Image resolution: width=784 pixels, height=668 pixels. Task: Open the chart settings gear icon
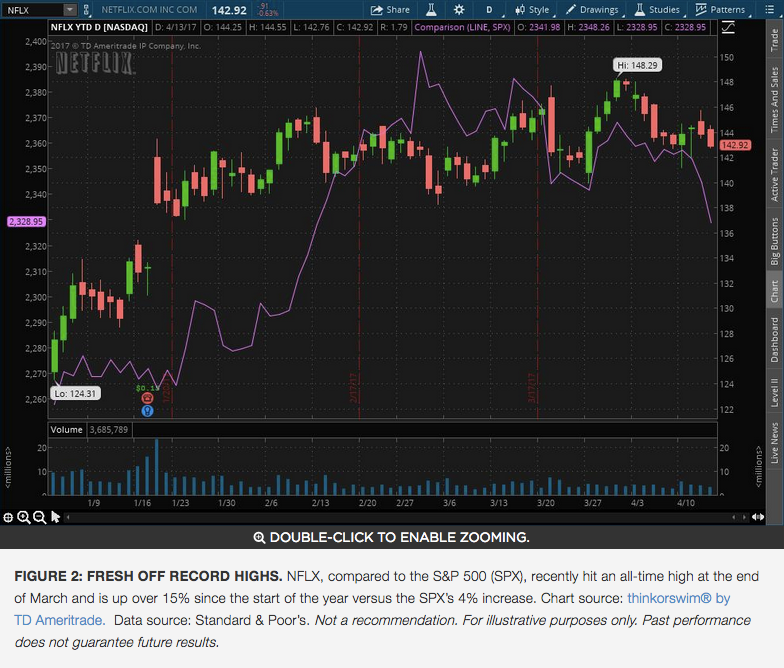coord(458,10)
